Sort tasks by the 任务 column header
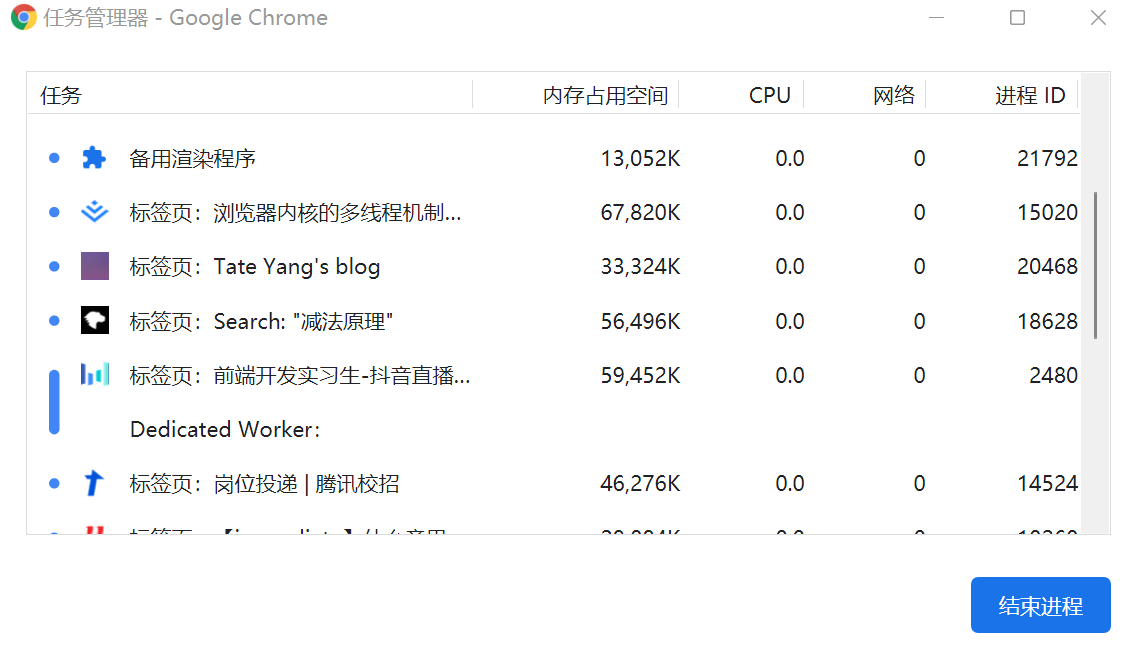This screenshot has height=646, width=1133. pos(61,95)
